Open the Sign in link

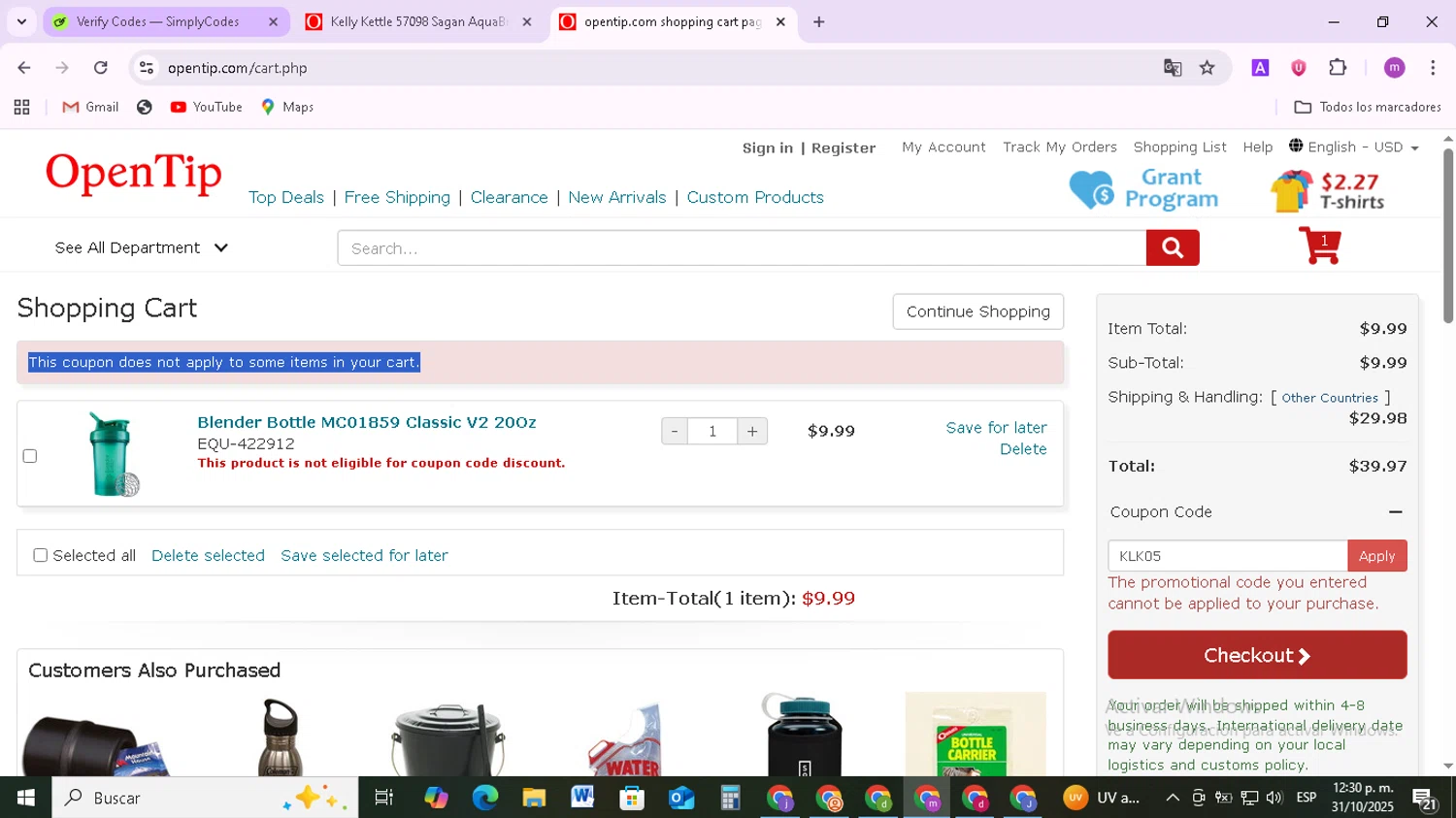[768, 147]
